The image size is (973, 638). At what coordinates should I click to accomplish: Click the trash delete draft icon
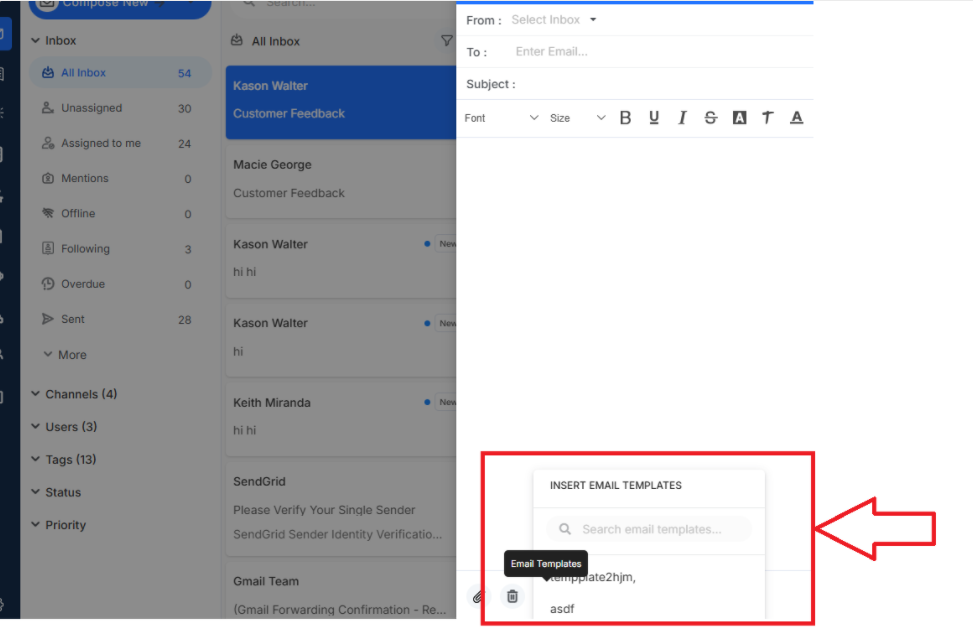coord(512,596)
